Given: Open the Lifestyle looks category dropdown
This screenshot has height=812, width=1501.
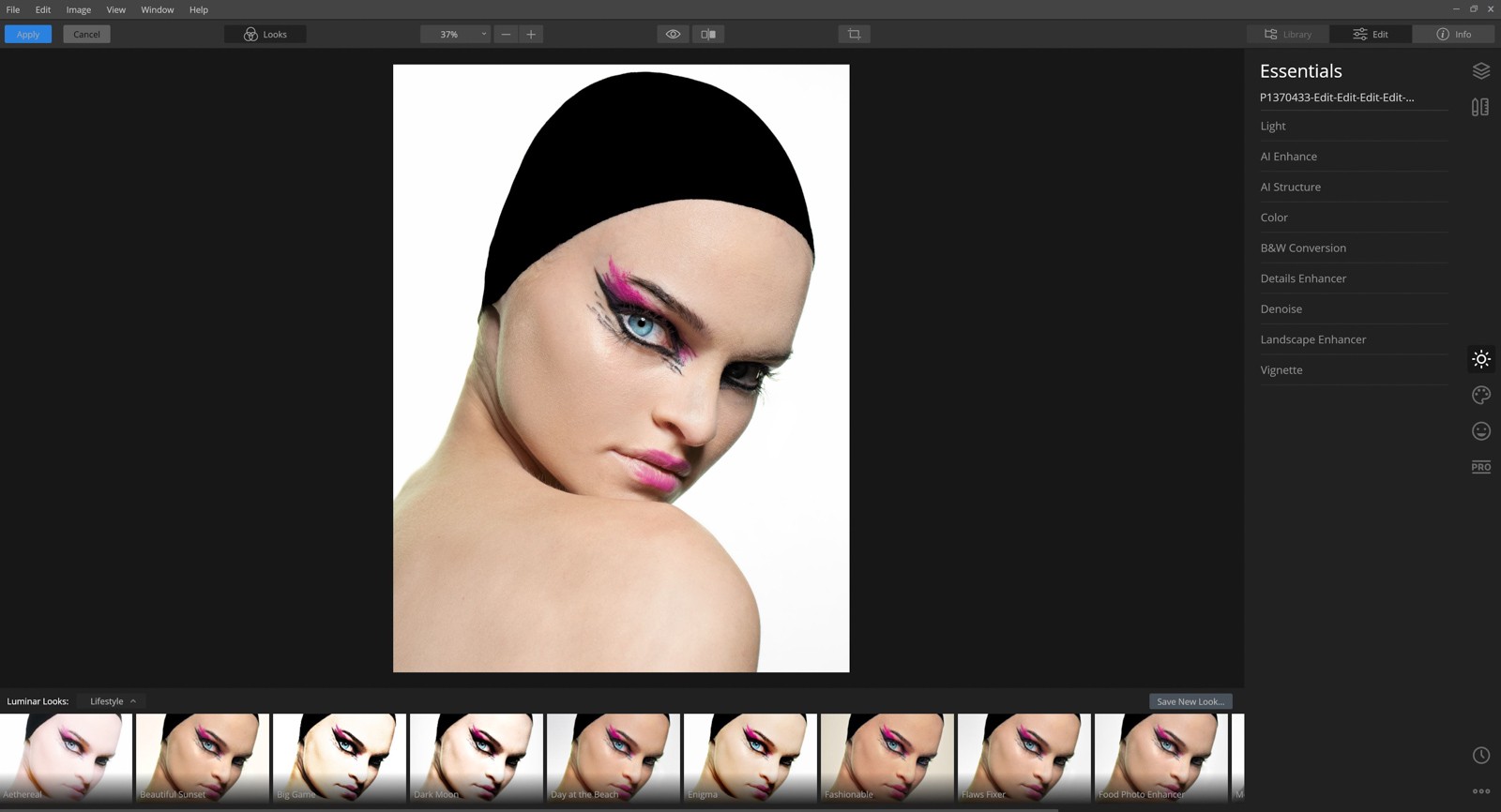Looking at the screenshot, I should click(x=113, y=701).
